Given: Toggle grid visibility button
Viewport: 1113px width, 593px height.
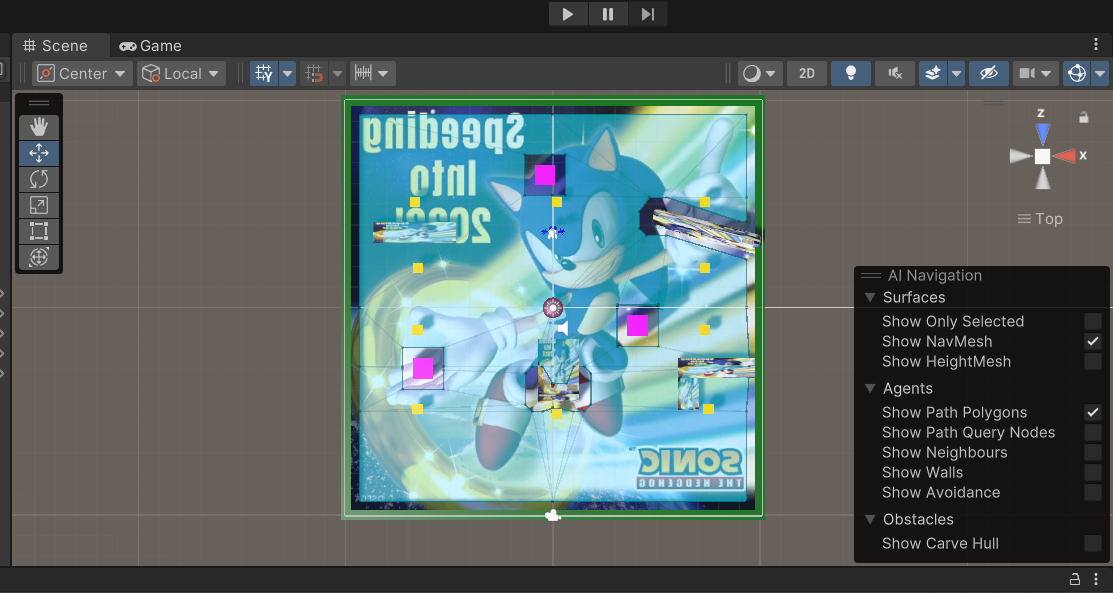Looking at the screenshot, I should 264,73.
